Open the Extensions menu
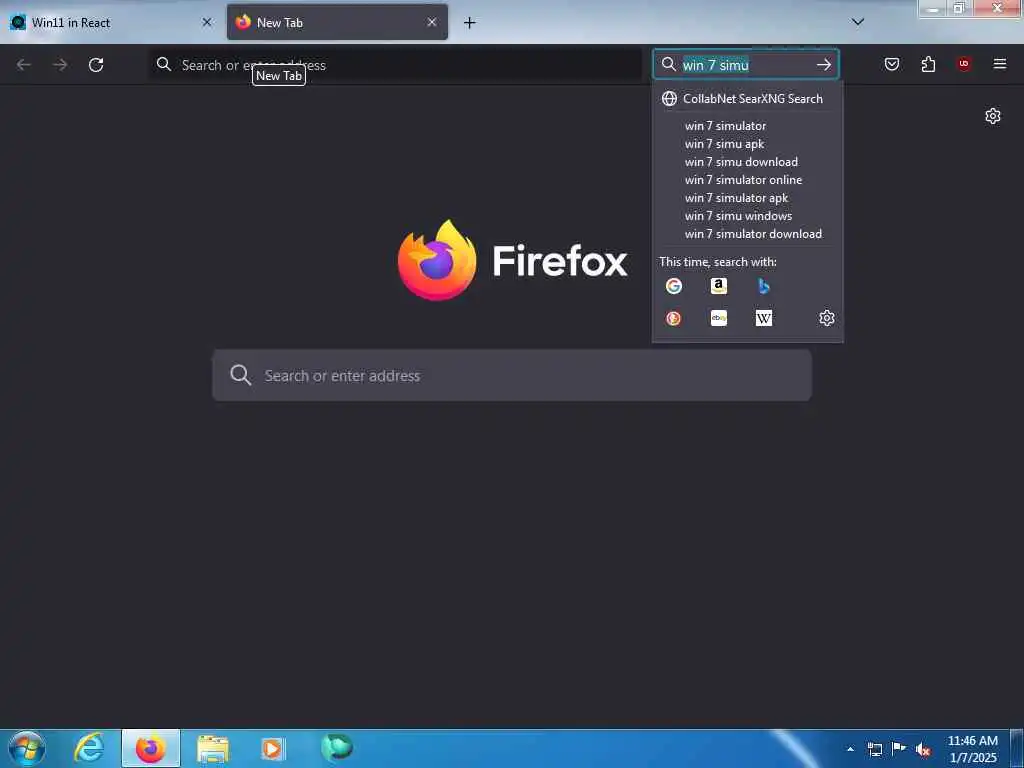Screen dimensions: 1024x768 (928, 64)
